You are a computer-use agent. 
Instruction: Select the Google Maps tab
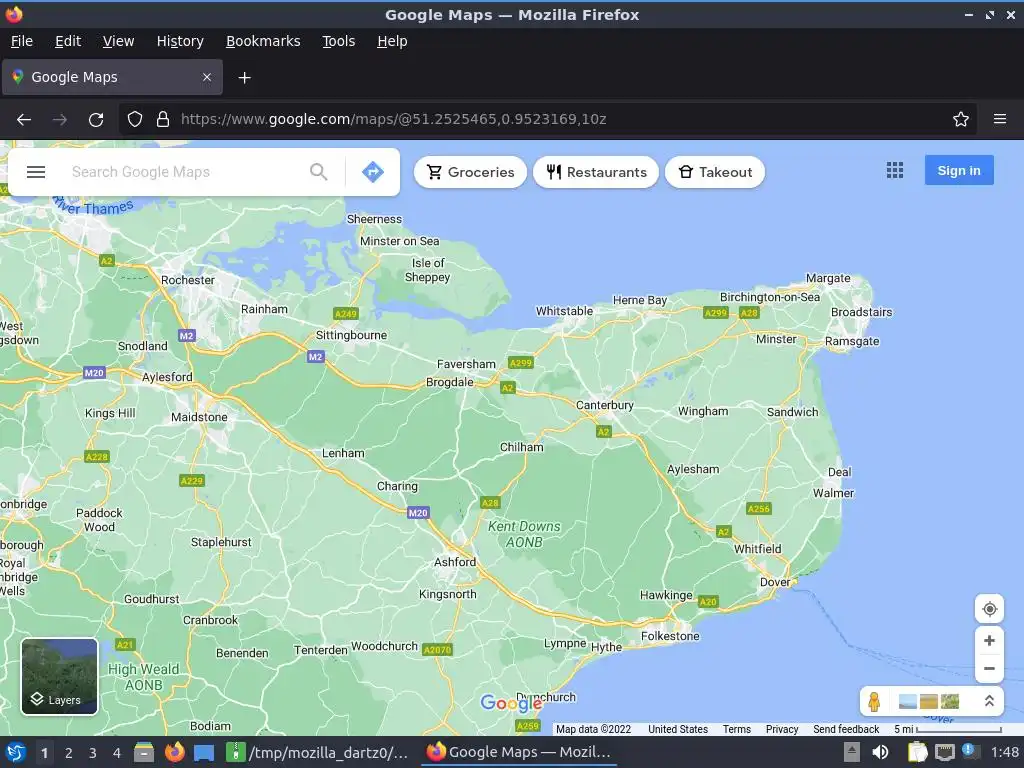point(112,77)
